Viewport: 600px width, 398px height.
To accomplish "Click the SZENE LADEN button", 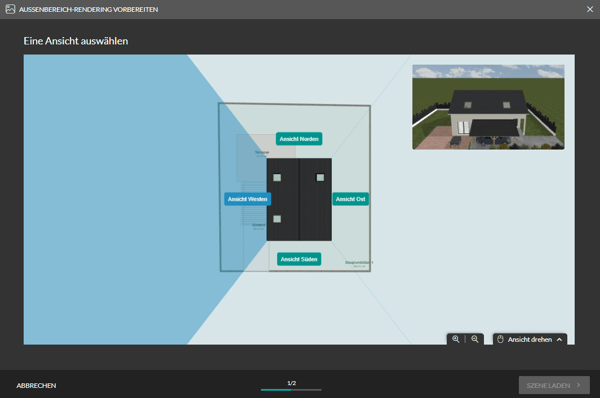I will click(x=554, y=385).
